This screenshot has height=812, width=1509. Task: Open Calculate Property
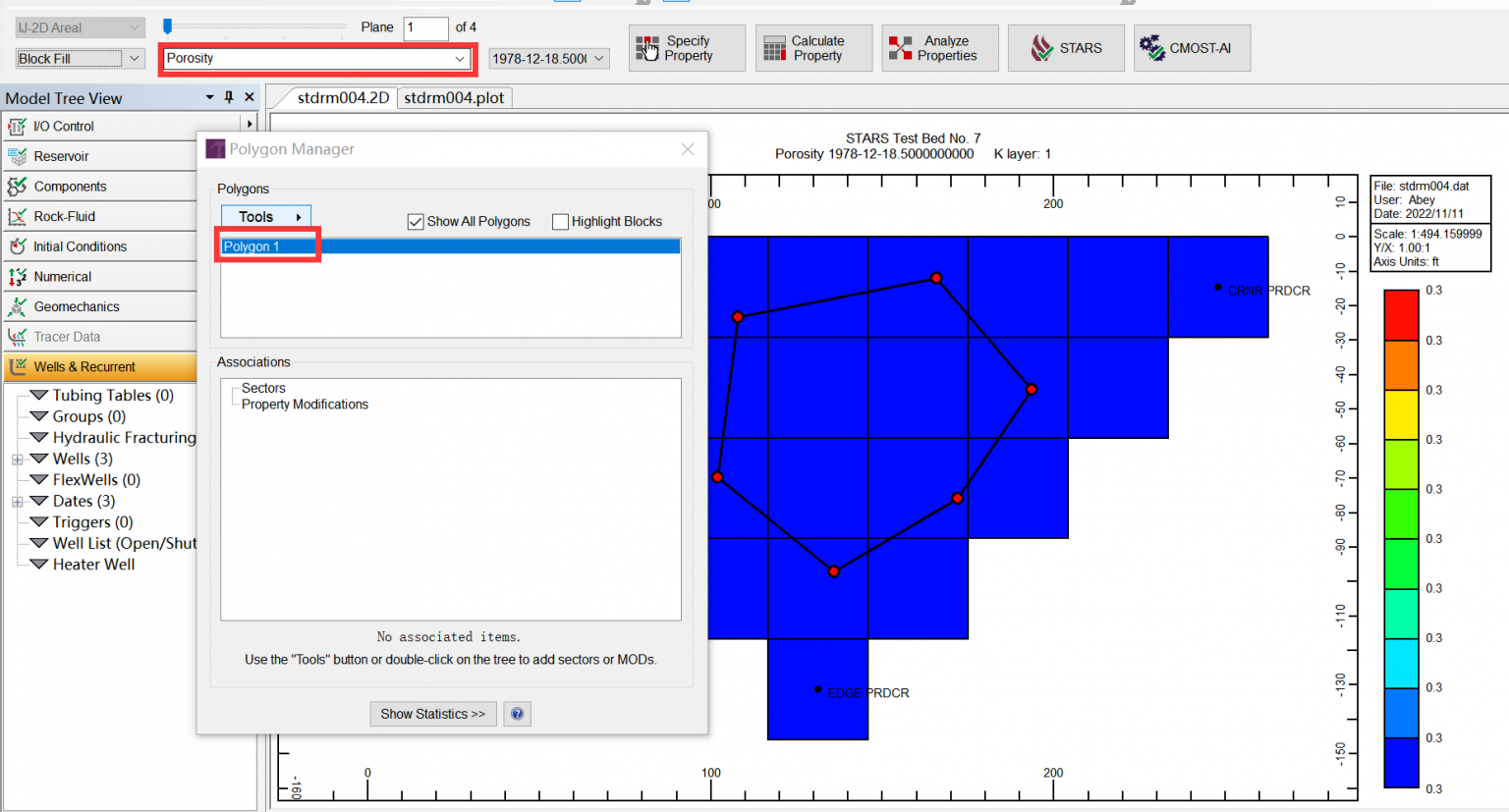(813, 47)
